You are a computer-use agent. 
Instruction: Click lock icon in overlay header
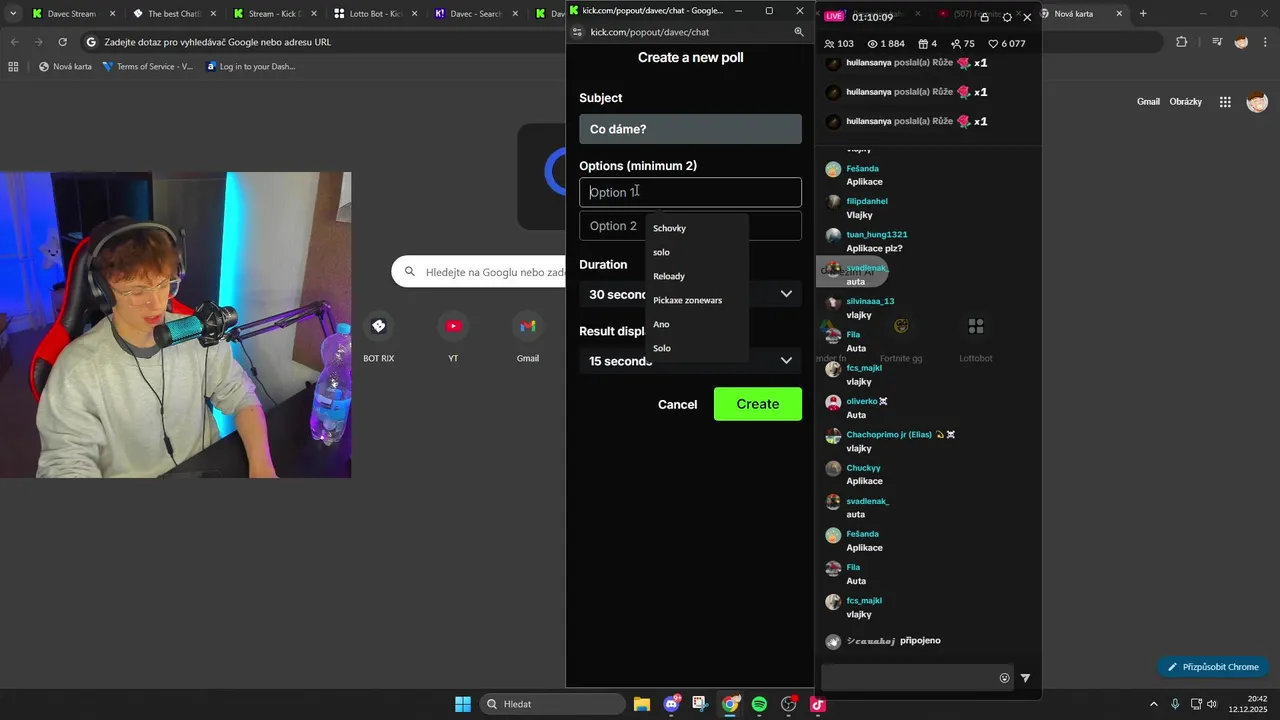point(985,17)
